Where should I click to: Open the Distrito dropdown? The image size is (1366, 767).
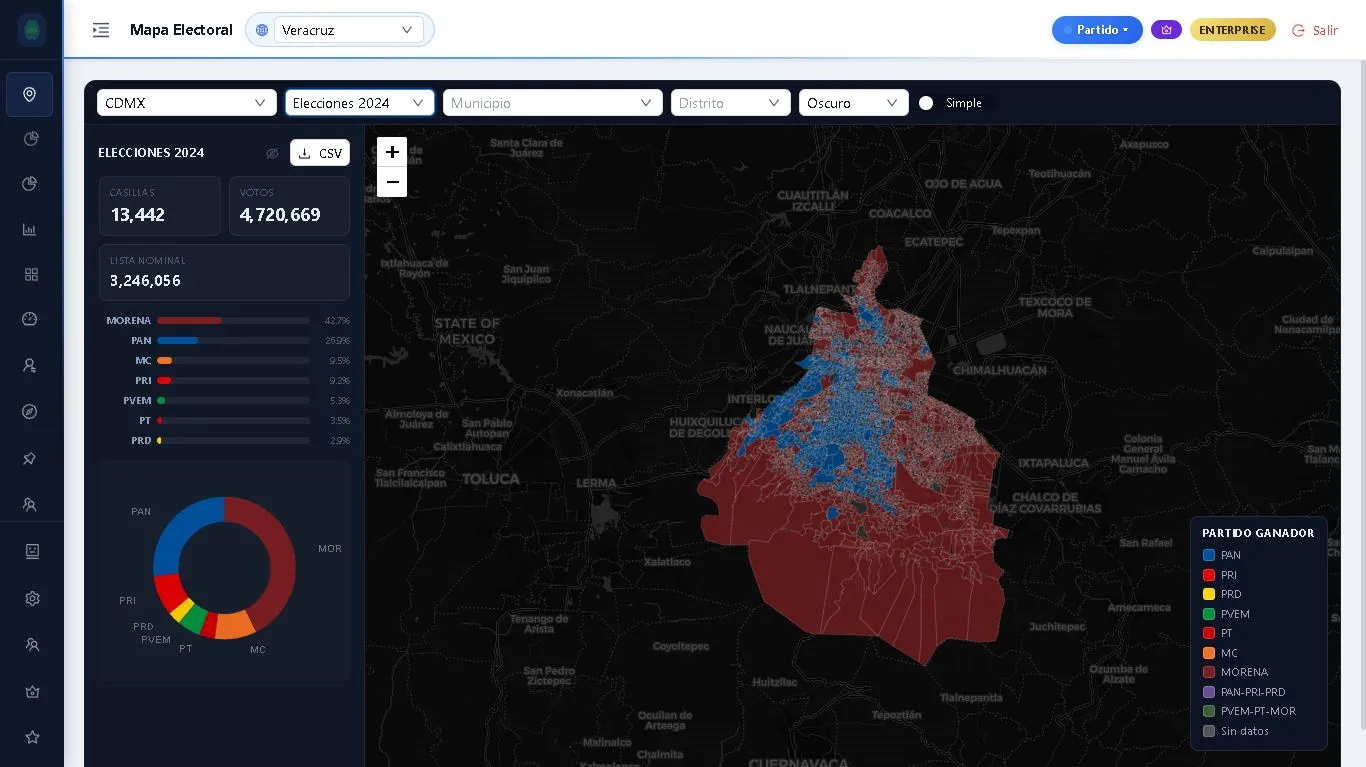[x=731, y=103]
